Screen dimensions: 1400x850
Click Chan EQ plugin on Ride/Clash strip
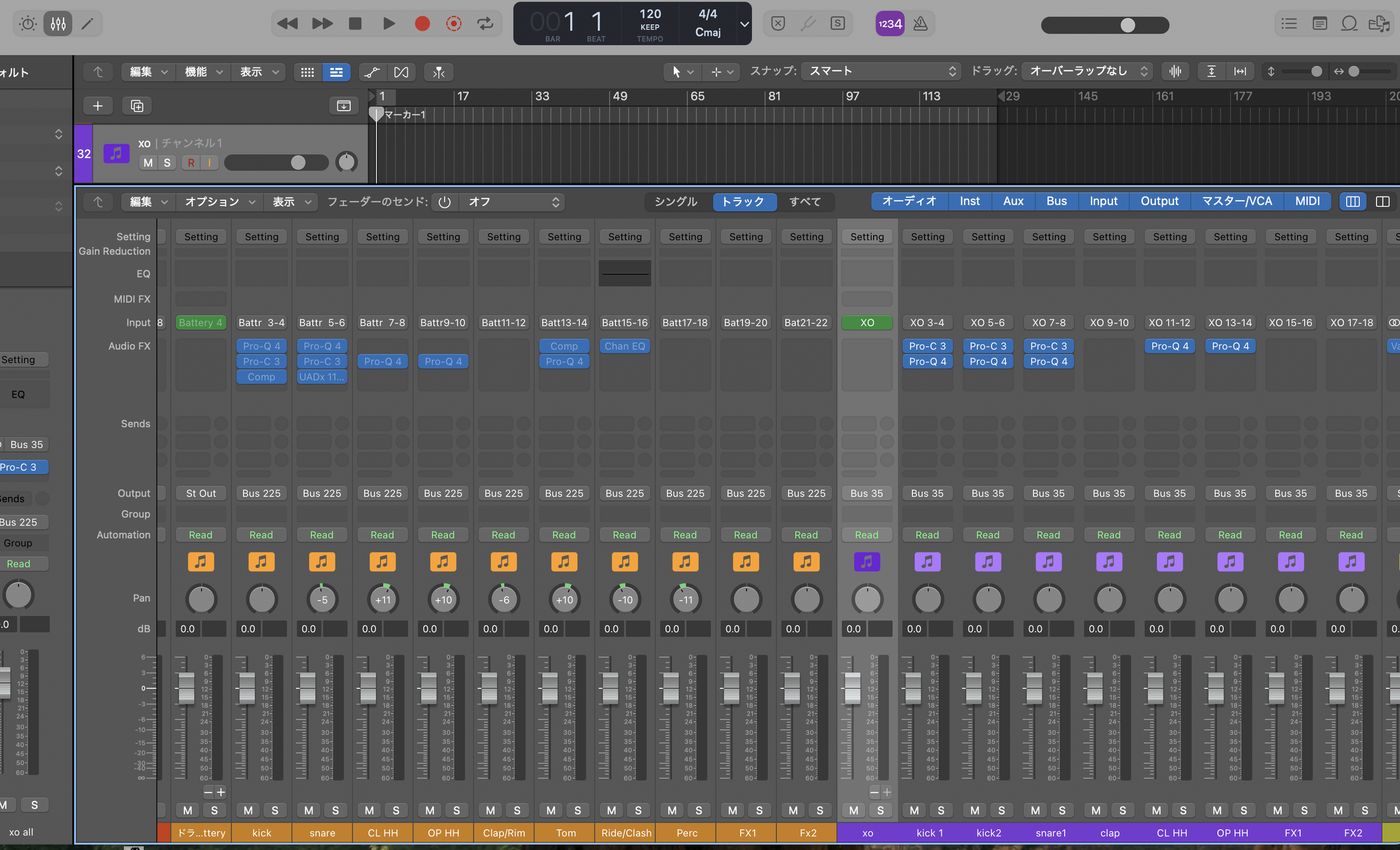point(625,346)
